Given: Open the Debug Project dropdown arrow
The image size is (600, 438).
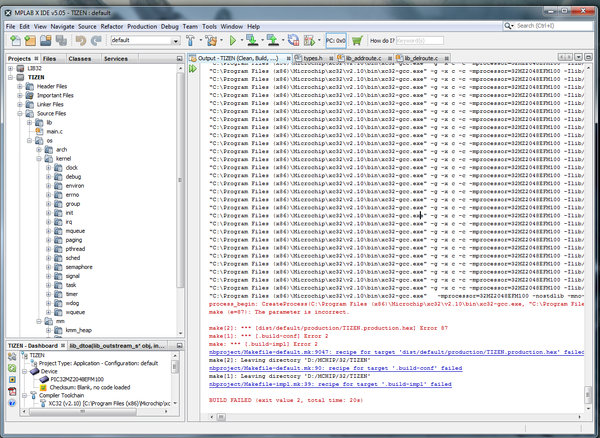Looking at the screenshot, I should click(319, 40).
